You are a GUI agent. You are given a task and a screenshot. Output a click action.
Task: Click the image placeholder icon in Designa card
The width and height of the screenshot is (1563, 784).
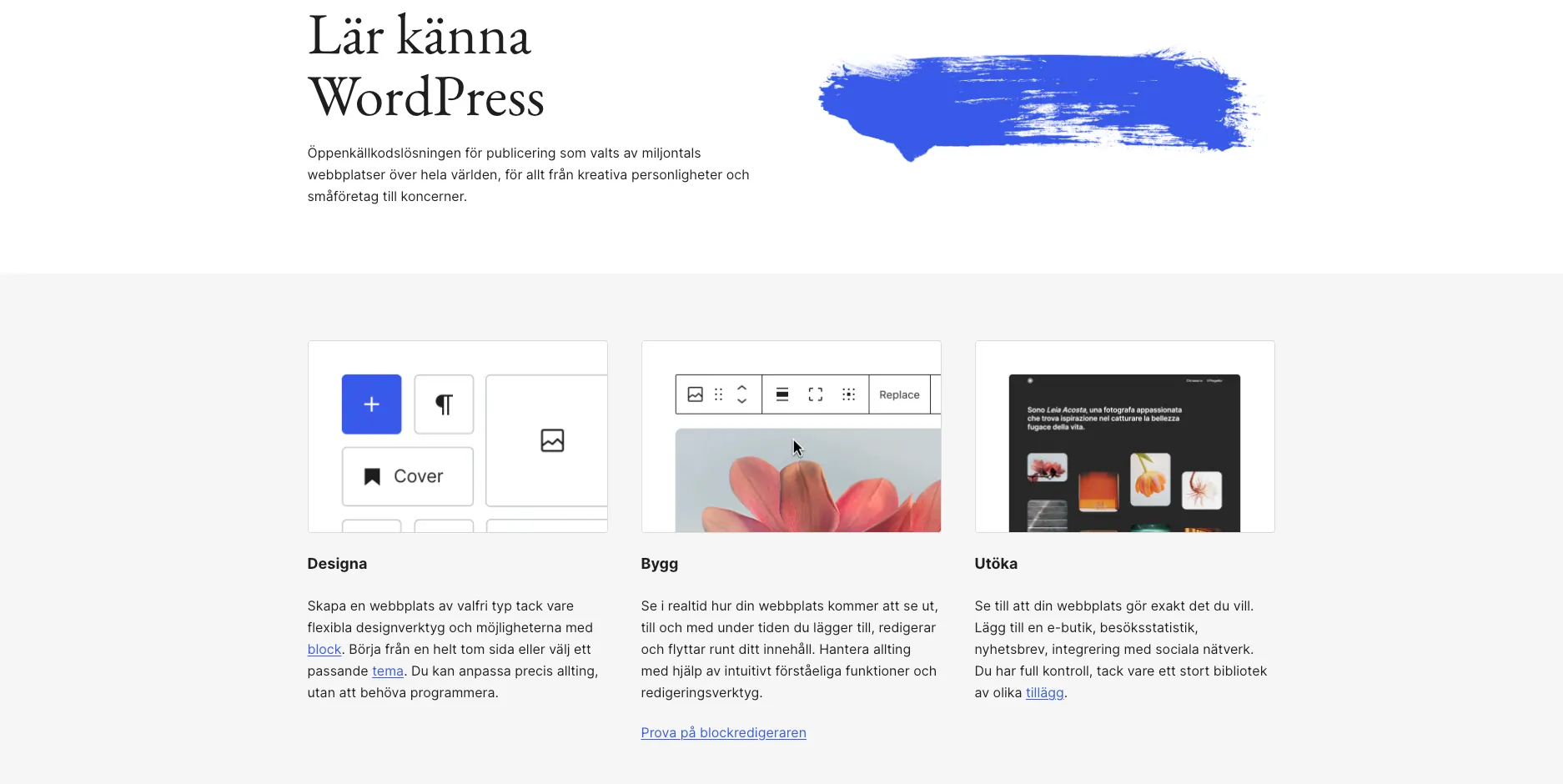(x=552, y=440)
